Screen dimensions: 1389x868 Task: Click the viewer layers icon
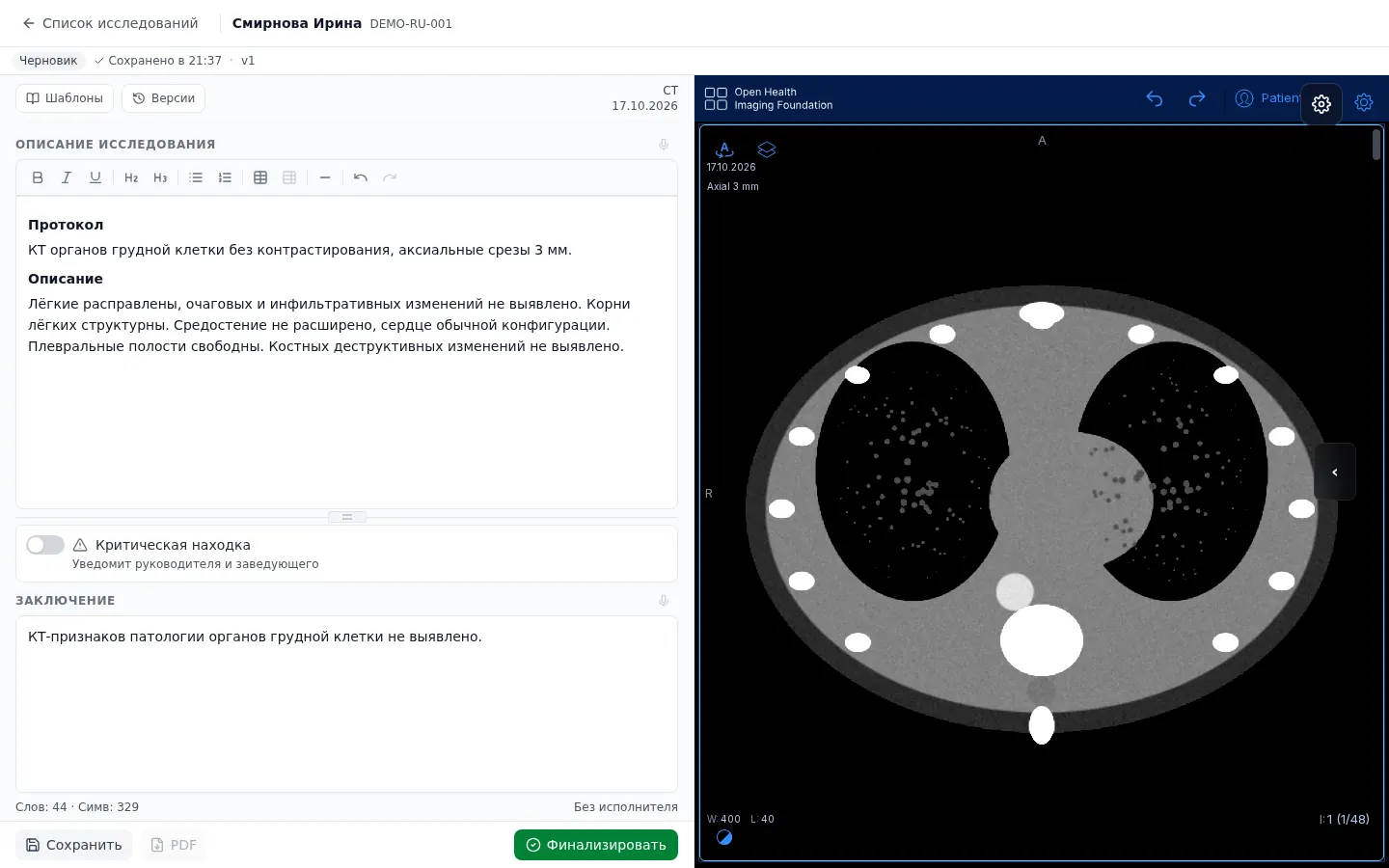pos(767,149)
